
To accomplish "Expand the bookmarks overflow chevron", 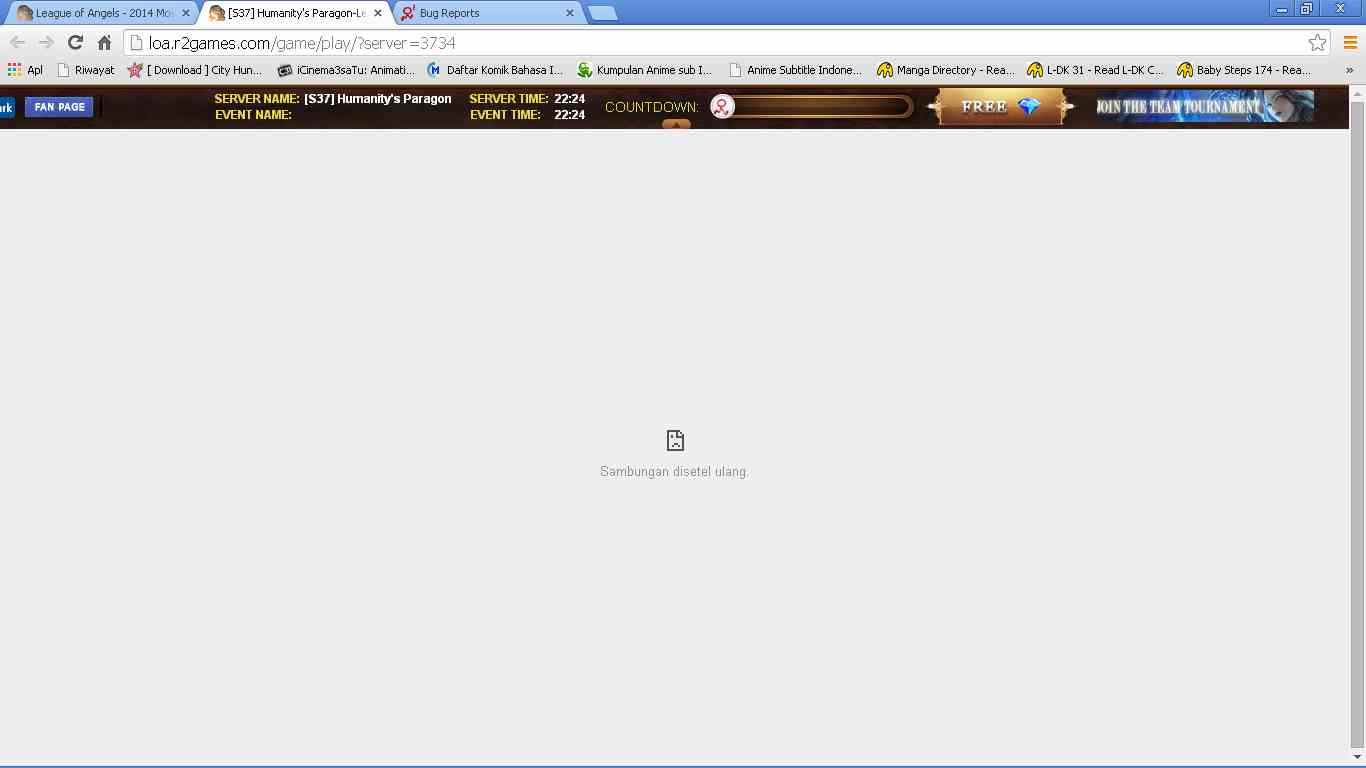I will 1349,70.
